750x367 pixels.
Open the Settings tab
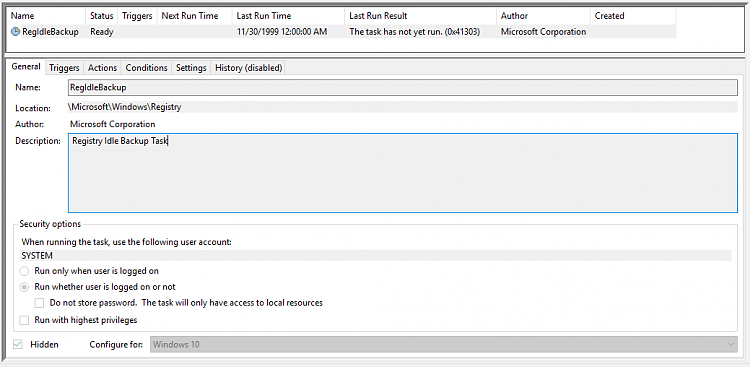191,68
